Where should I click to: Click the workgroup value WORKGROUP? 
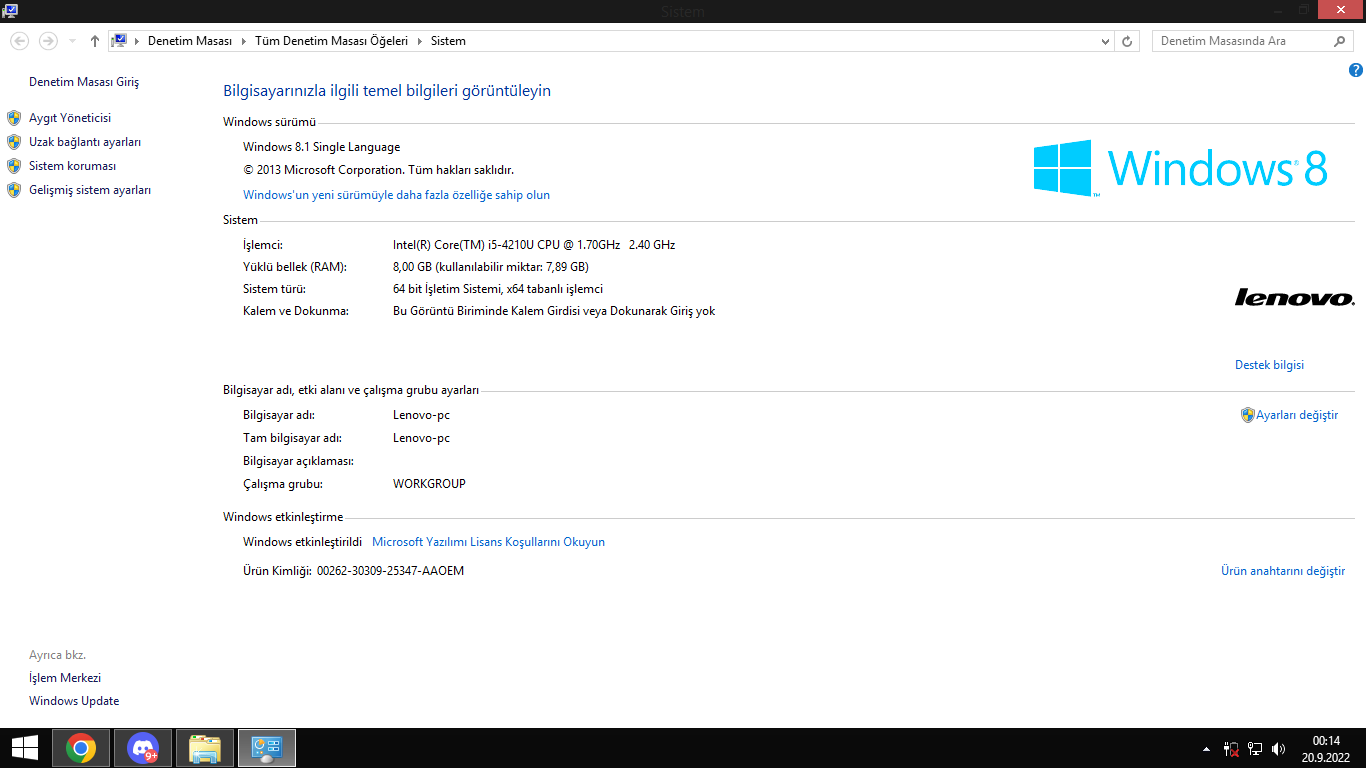tap(429, 484)
